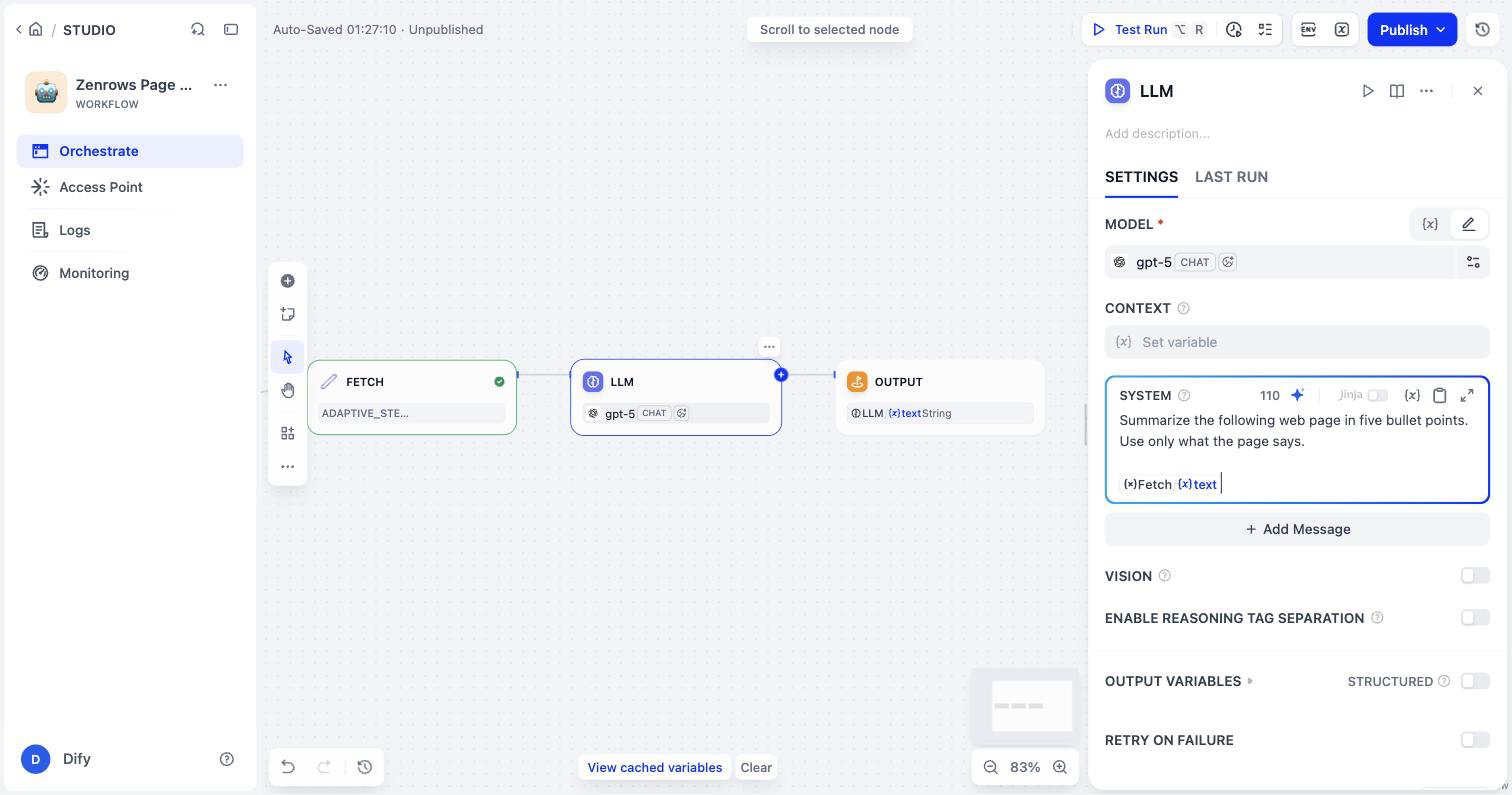Viewport: 1512px width, 795px height.
Task: Open the Publish dropdown
Action: (1412, 29)
